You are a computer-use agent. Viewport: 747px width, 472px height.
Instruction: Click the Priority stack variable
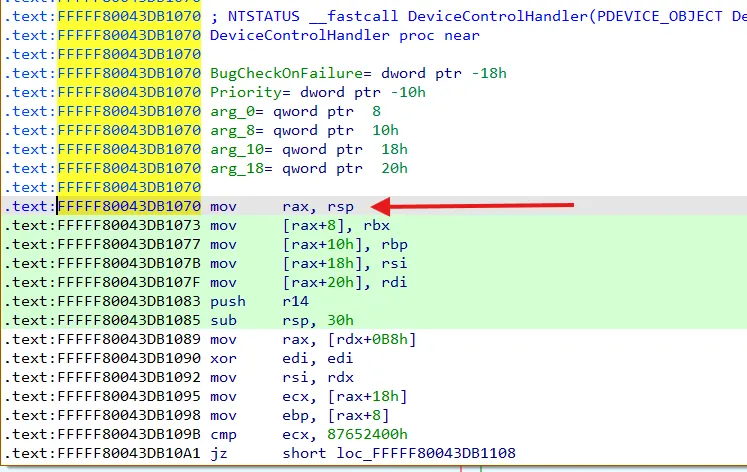click(245, 92)
